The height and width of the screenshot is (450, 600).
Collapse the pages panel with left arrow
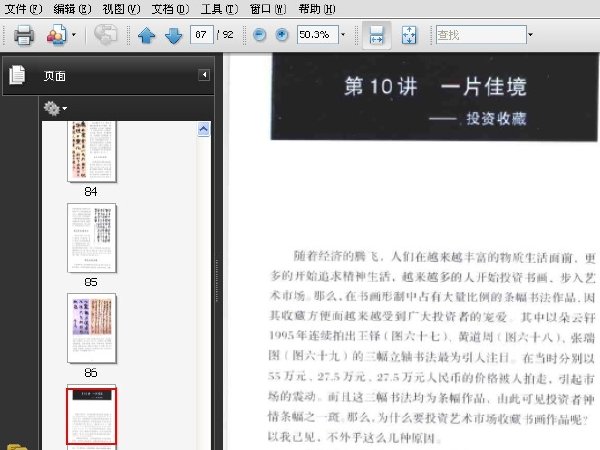click(x=204, y=75)
